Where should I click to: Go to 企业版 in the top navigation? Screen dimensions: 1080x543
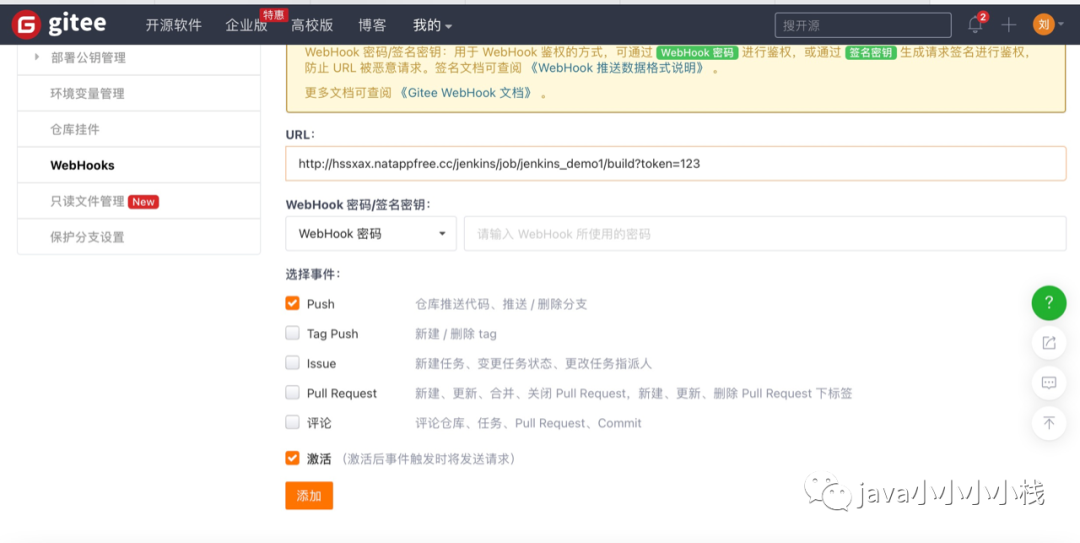tap(246, 25)
